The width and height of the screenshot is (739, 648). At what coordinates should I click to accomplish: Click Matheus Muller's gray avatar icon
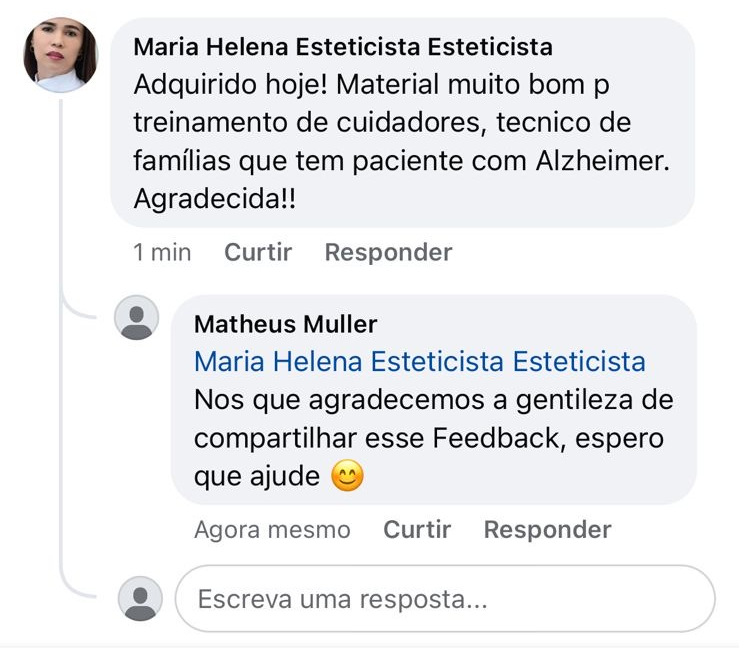[x=138, y=319]
